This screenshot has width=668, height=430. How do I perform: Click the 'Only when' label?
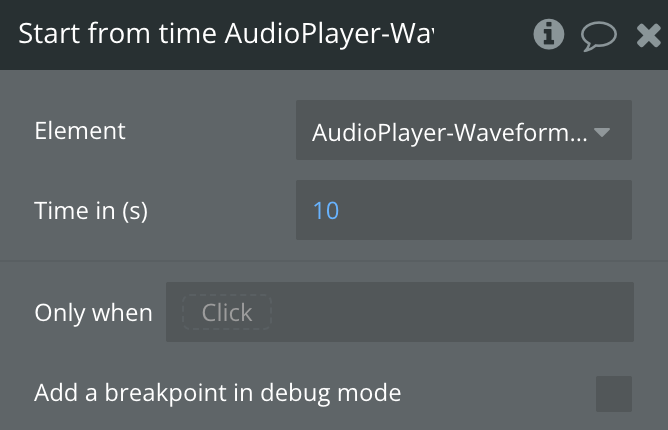pos(93,312)
